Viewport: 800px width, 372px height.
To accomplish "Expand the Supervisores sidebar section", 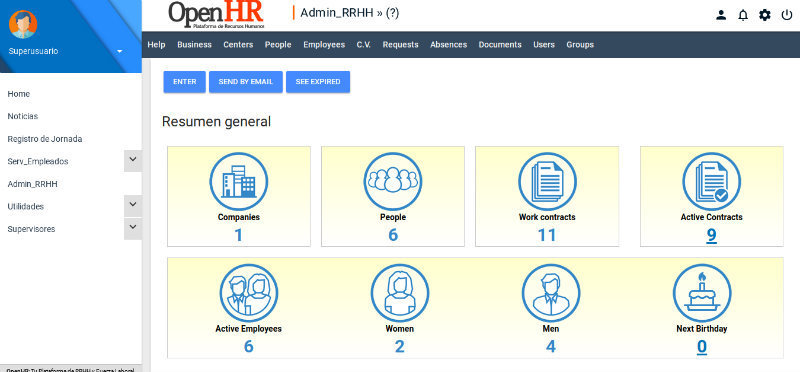I will coord(133,228).
